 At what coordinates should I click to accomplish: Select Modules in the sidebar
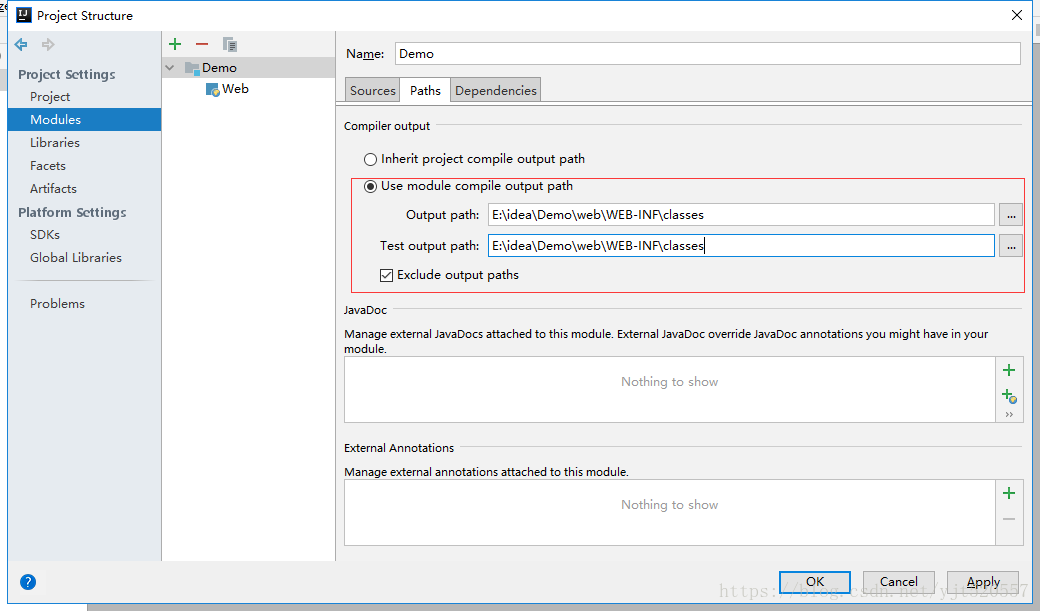click(84, 119)
